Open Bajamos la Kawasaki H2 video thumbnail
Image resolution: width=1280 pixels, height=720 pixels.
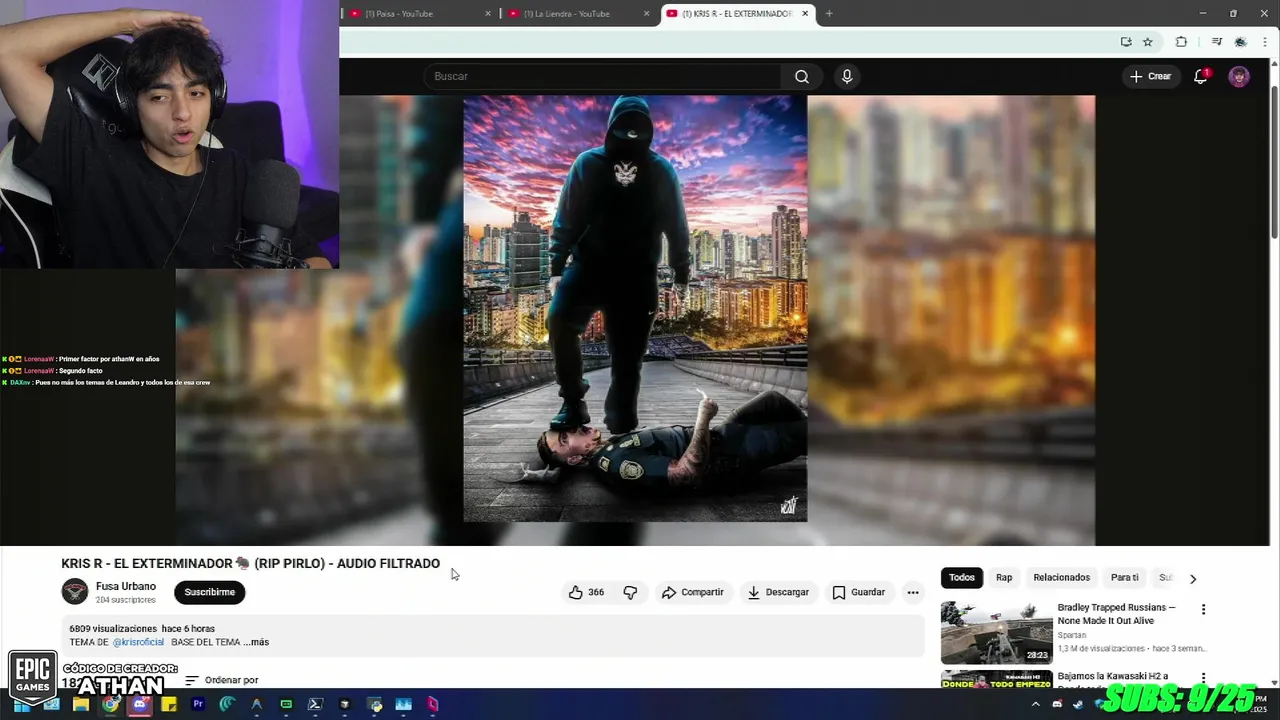(x=996, y=679)
